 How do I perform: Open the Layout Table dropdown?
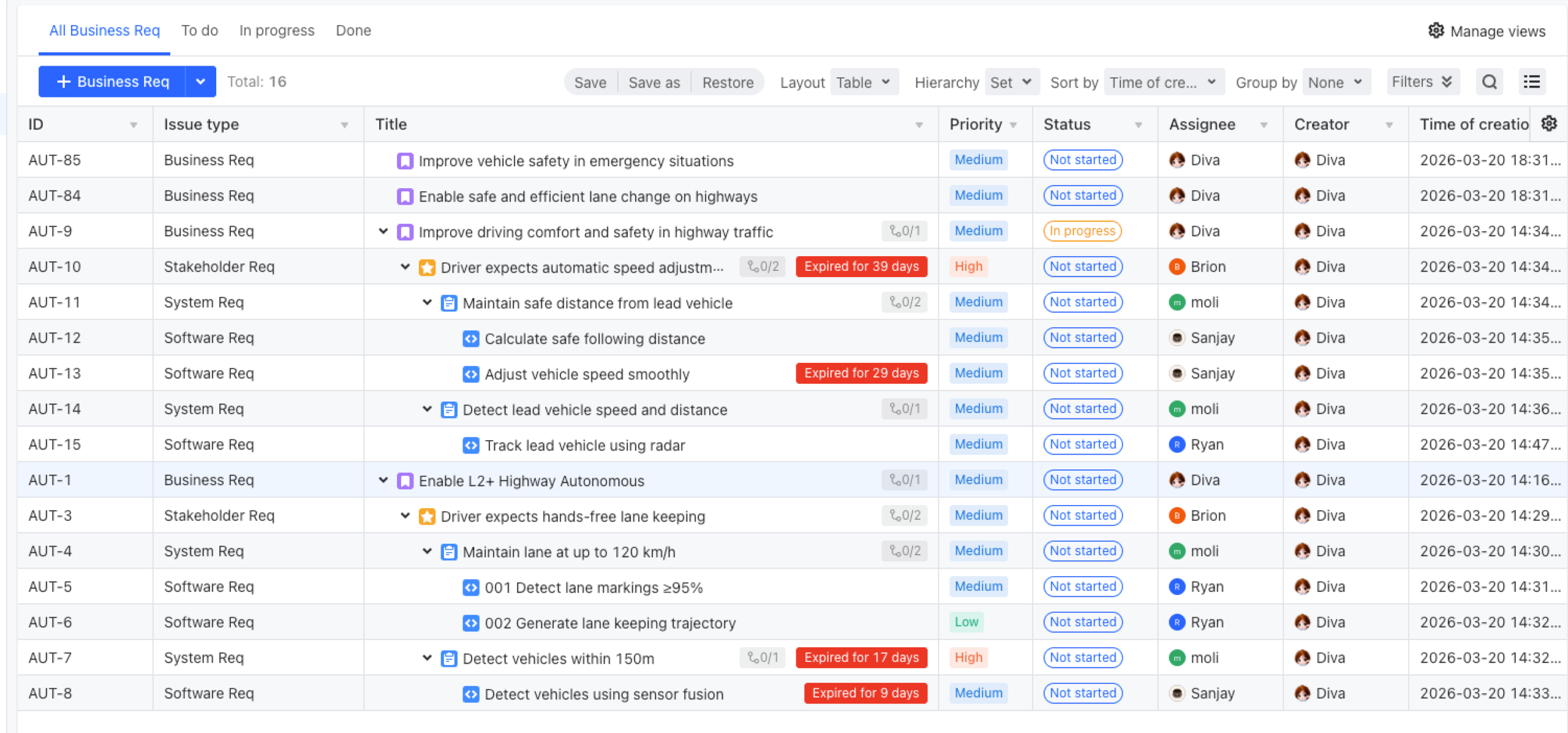pos(864,82)
